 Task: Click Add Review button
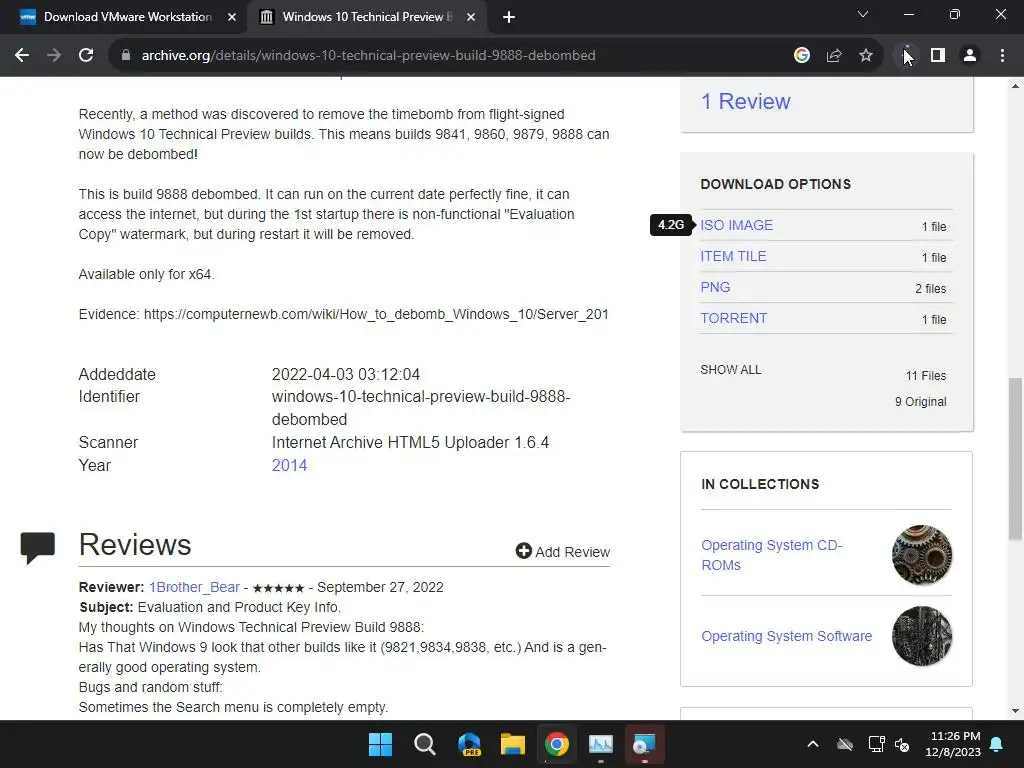click(563, 552)
